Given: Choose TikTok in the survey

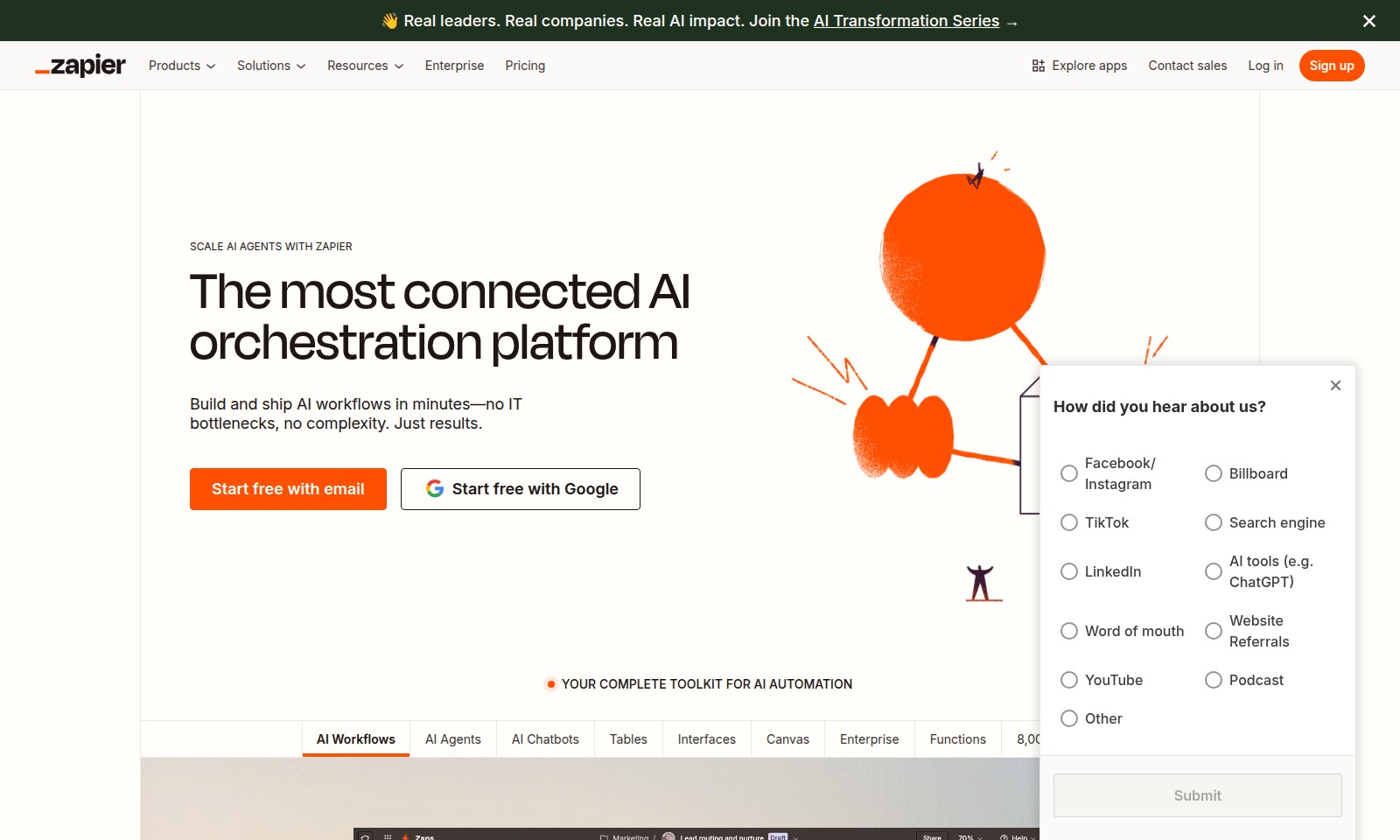Looking at the screenshot, I should 1069,522.
